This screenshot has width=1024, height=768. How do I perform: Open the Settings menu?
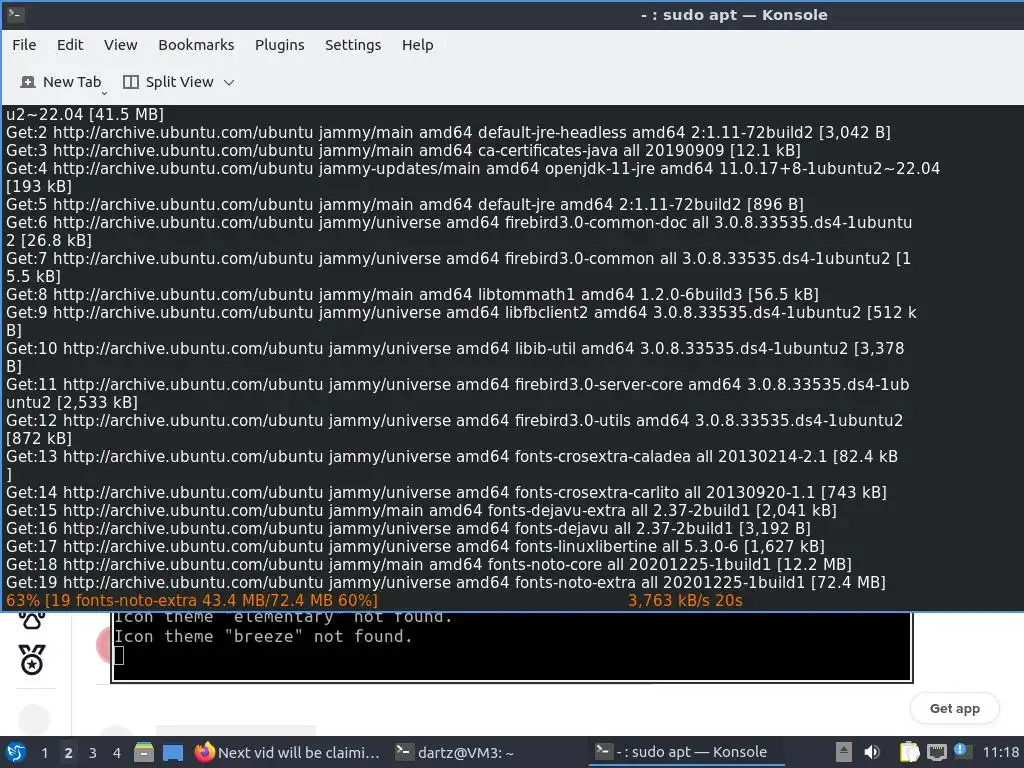pos(353,45)
